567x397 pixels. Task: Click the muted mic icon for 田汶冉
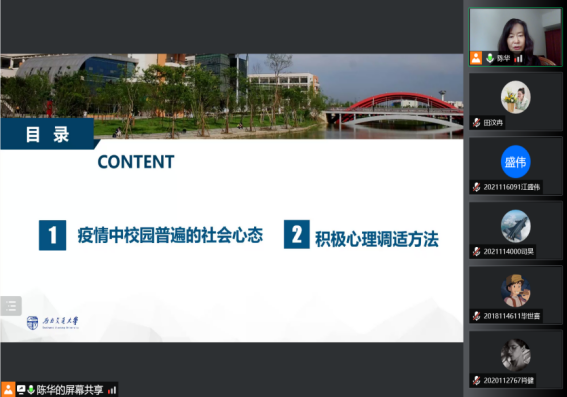click(477, 123)
